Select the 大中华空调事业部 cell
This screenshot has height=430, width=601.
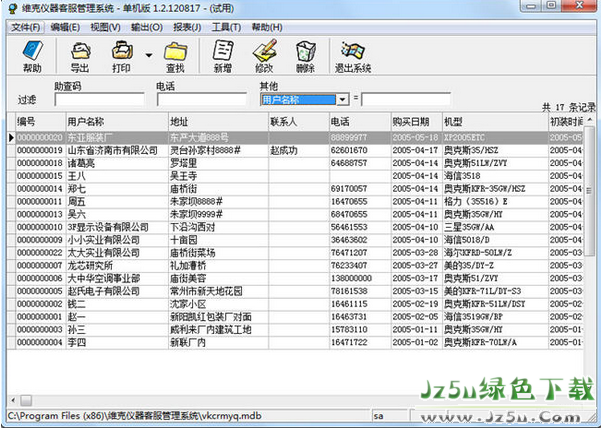[117, 278]
